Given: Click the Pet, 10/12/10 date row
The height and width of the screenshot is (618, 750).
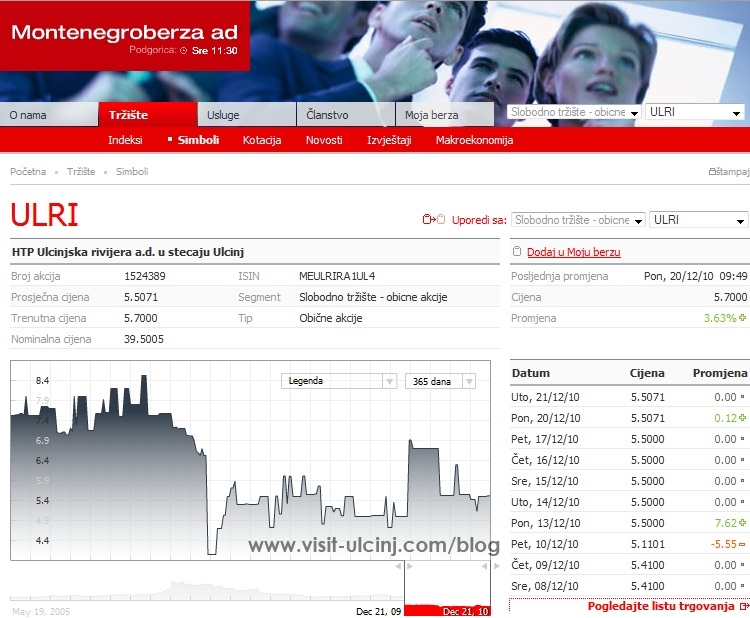Looking at the screenshot, I should tap(629, 544).
